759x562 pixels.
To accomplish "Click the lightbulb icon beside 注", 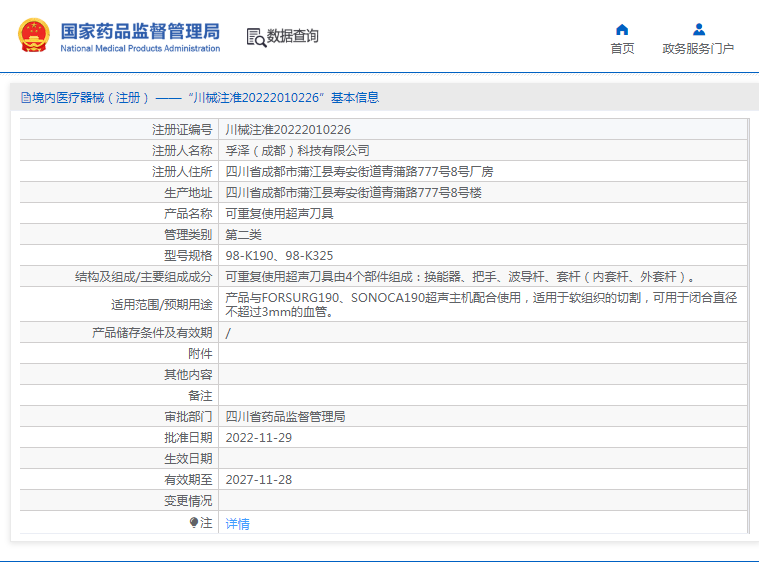I will (x=194, y=523).
